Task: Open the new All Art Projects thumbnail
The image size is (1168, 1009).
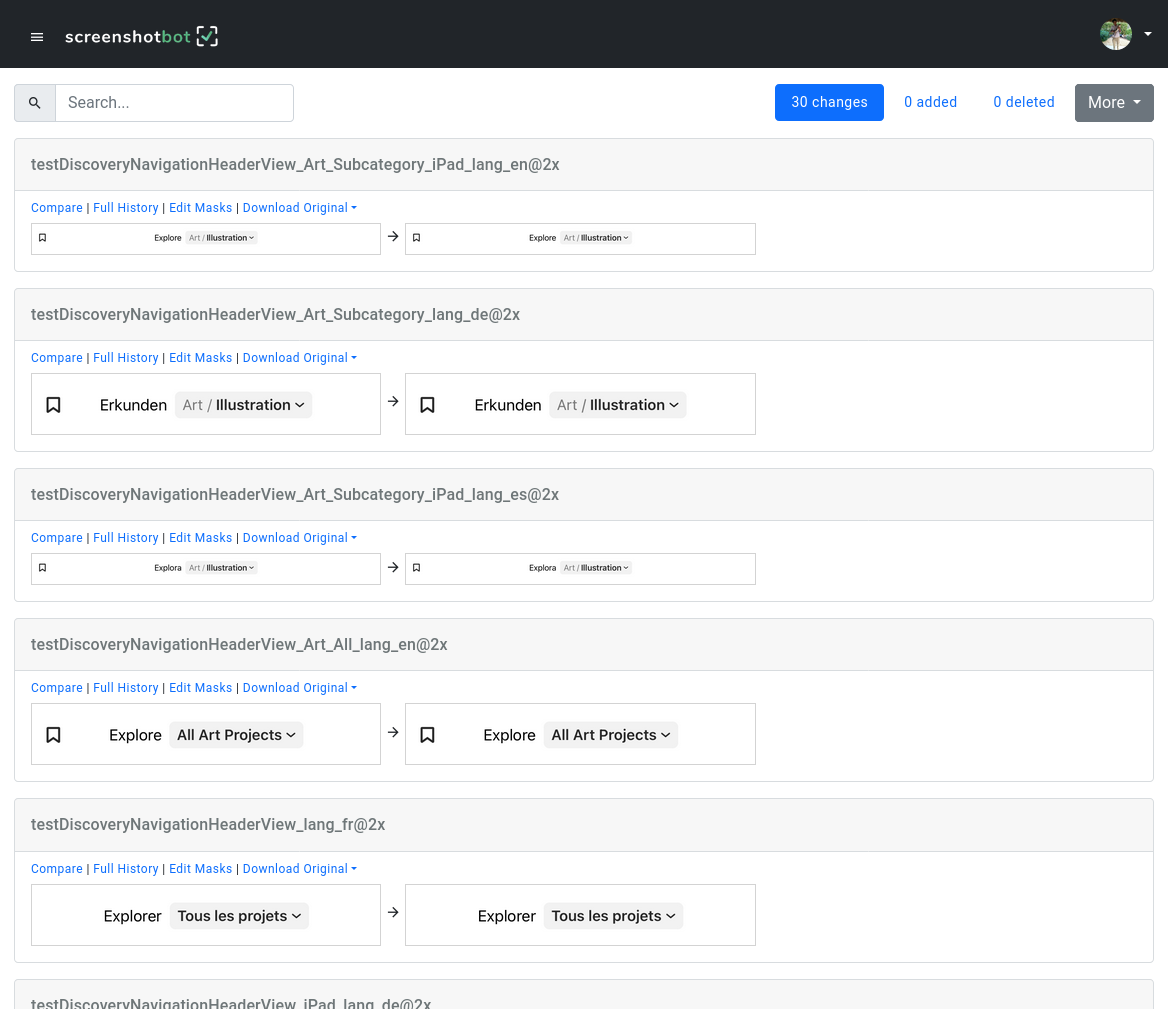Action: tap(580, 734)
